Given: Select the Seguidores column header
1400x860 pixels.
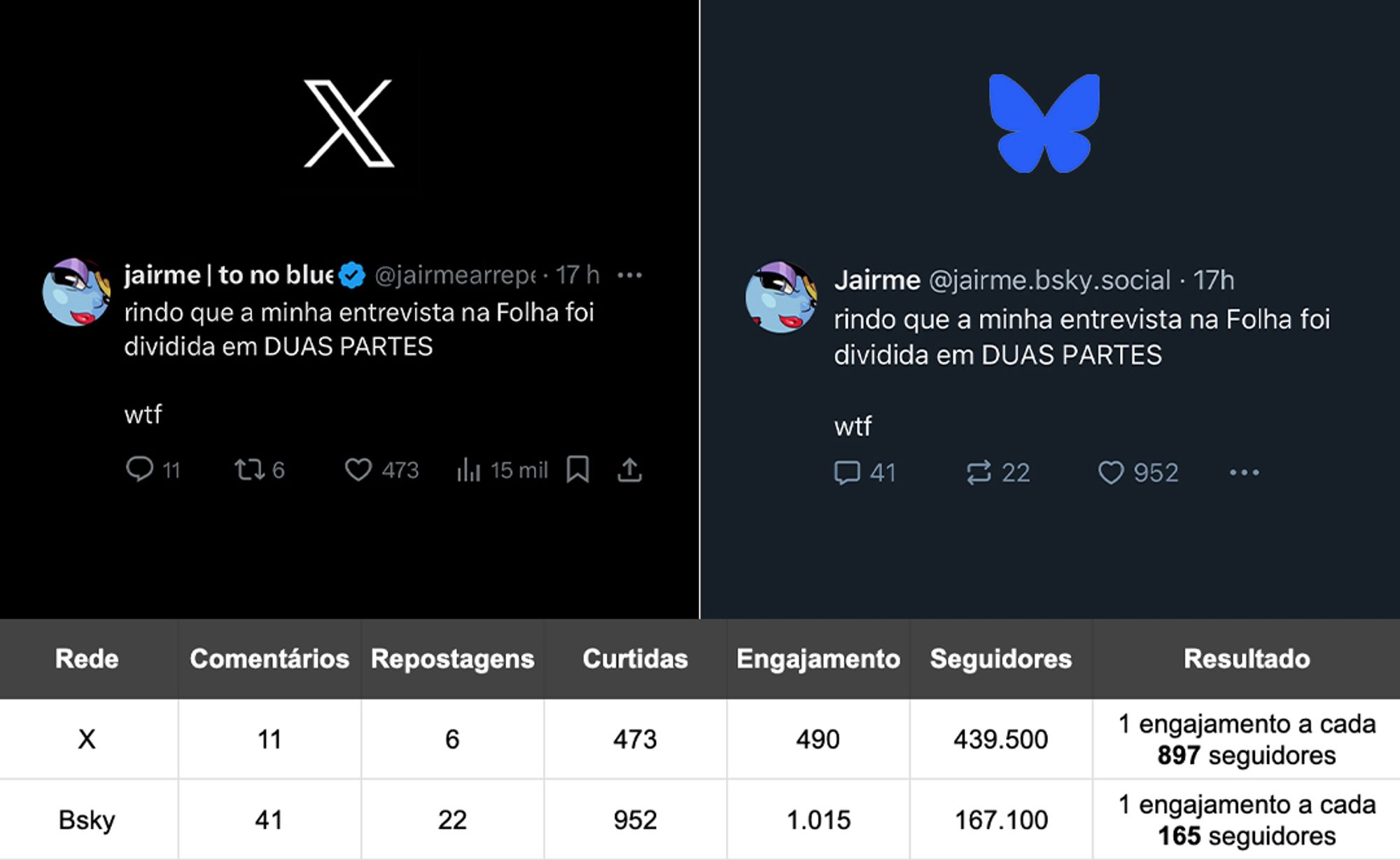Looking at the screenshot, I should 1001,659.
